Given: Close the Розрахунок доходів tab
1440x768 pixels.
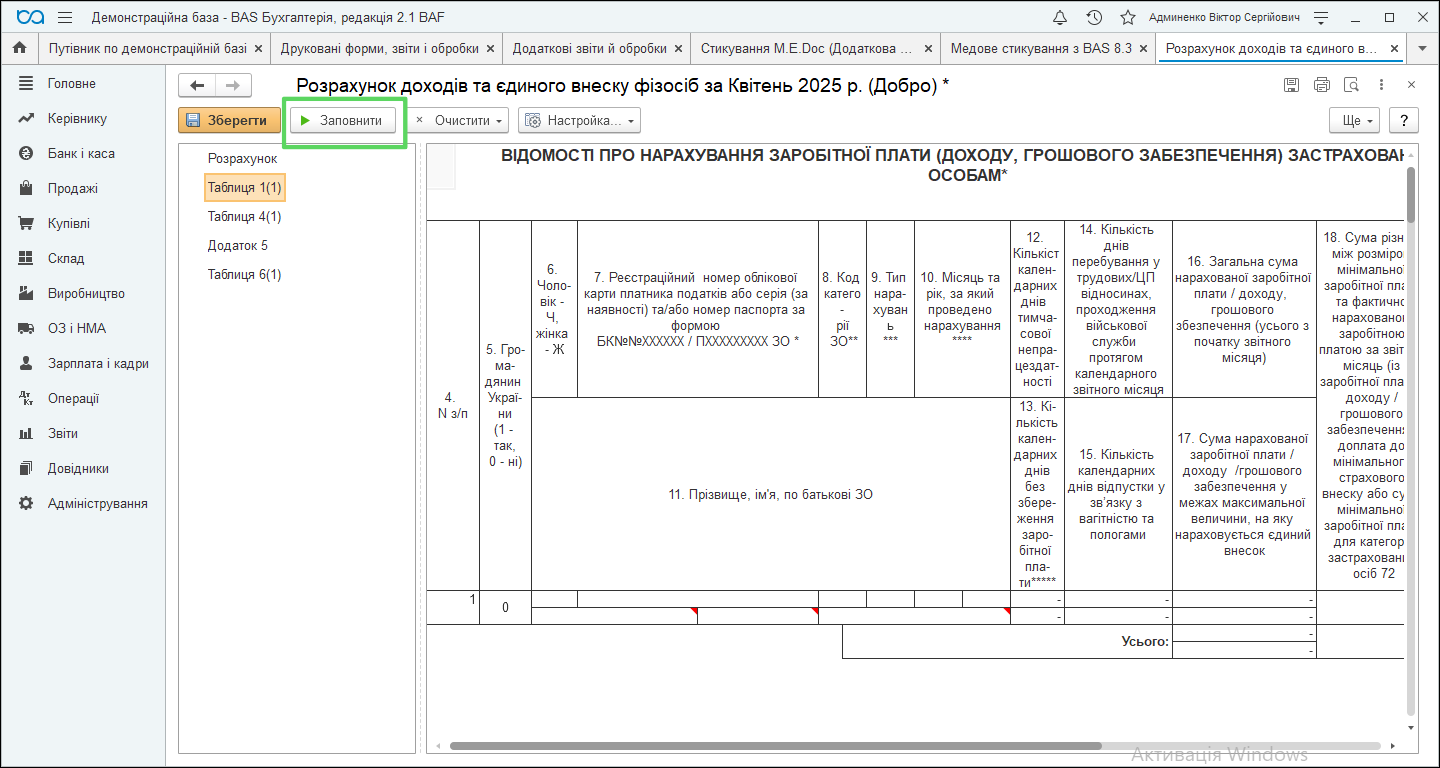Looking at the screenshot, I should click(1394, 48).
